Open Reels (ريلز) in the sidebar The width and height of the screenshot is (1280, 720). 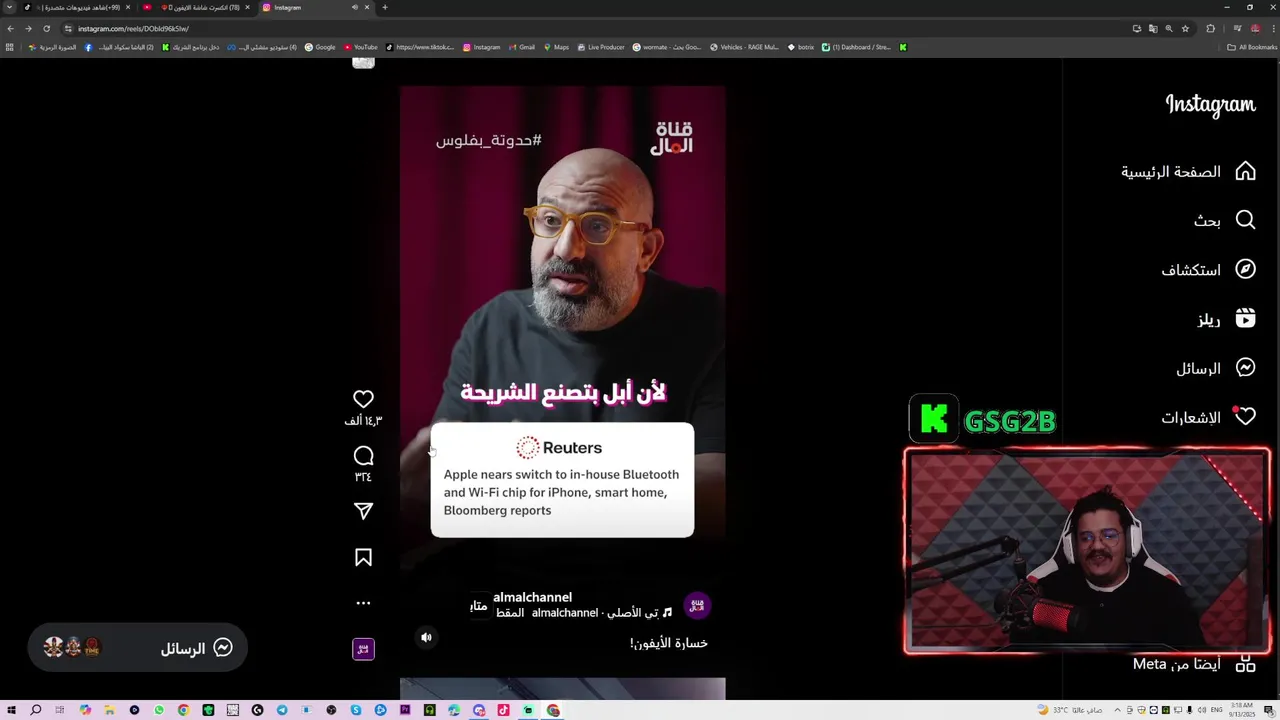1227,319
